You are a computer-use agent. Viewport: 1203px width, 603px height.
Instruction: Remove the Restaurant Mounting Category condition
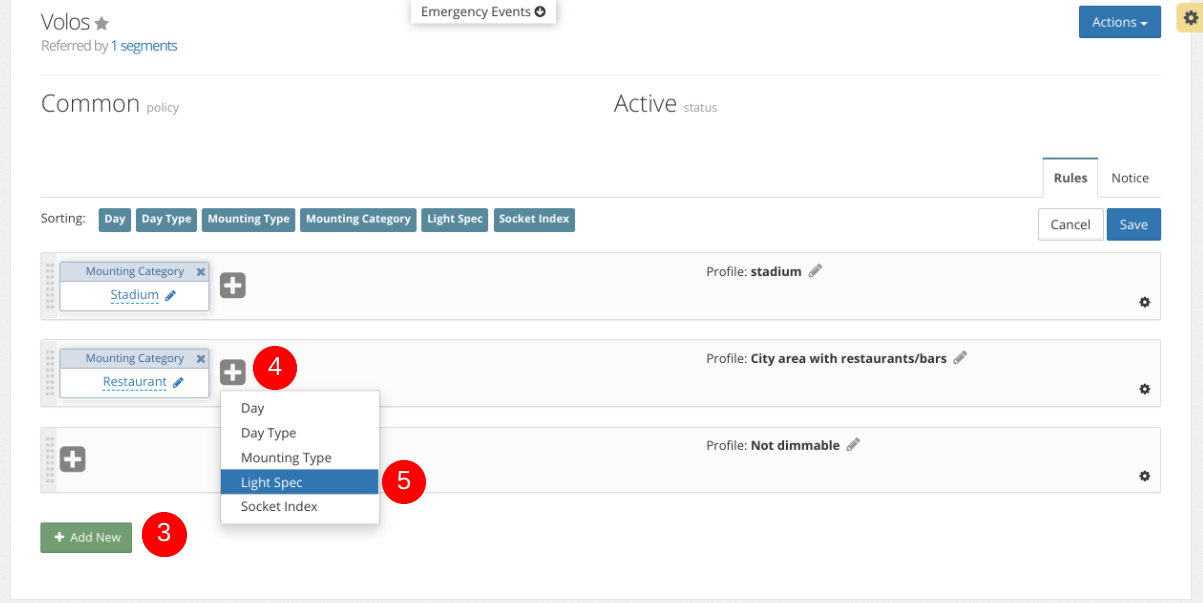click(x=201, y=358)
